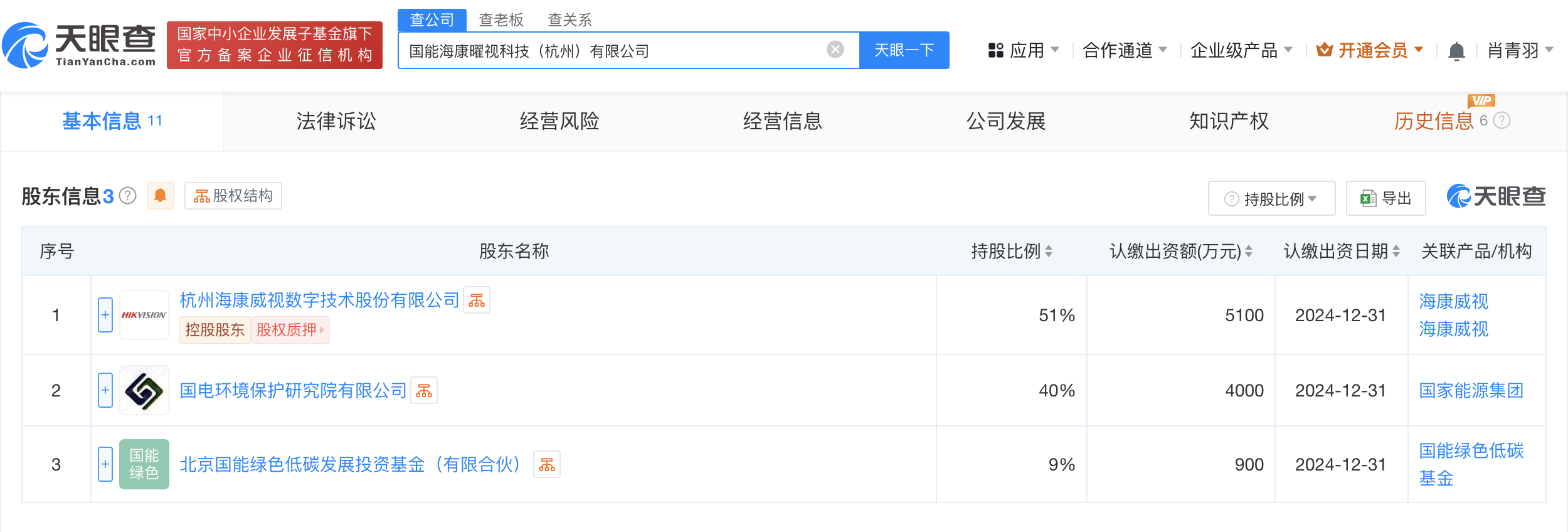This screenshot has width=1568, height=532.
Task: Open the 应用 dropdown menu
Action: pyautogui.click(x=1024, y=50)
